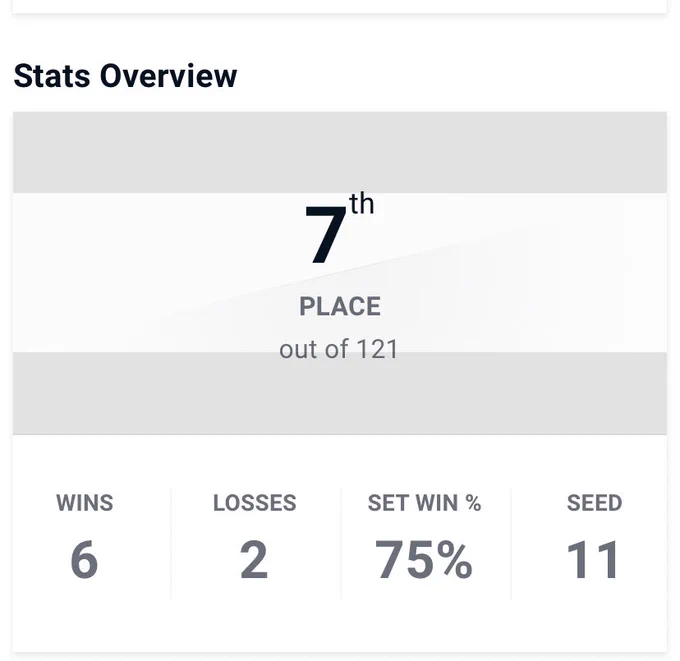The width and height of the screenshot is (680, 661).
Task: Click the SET WIN % label
Action: (425, 503)
